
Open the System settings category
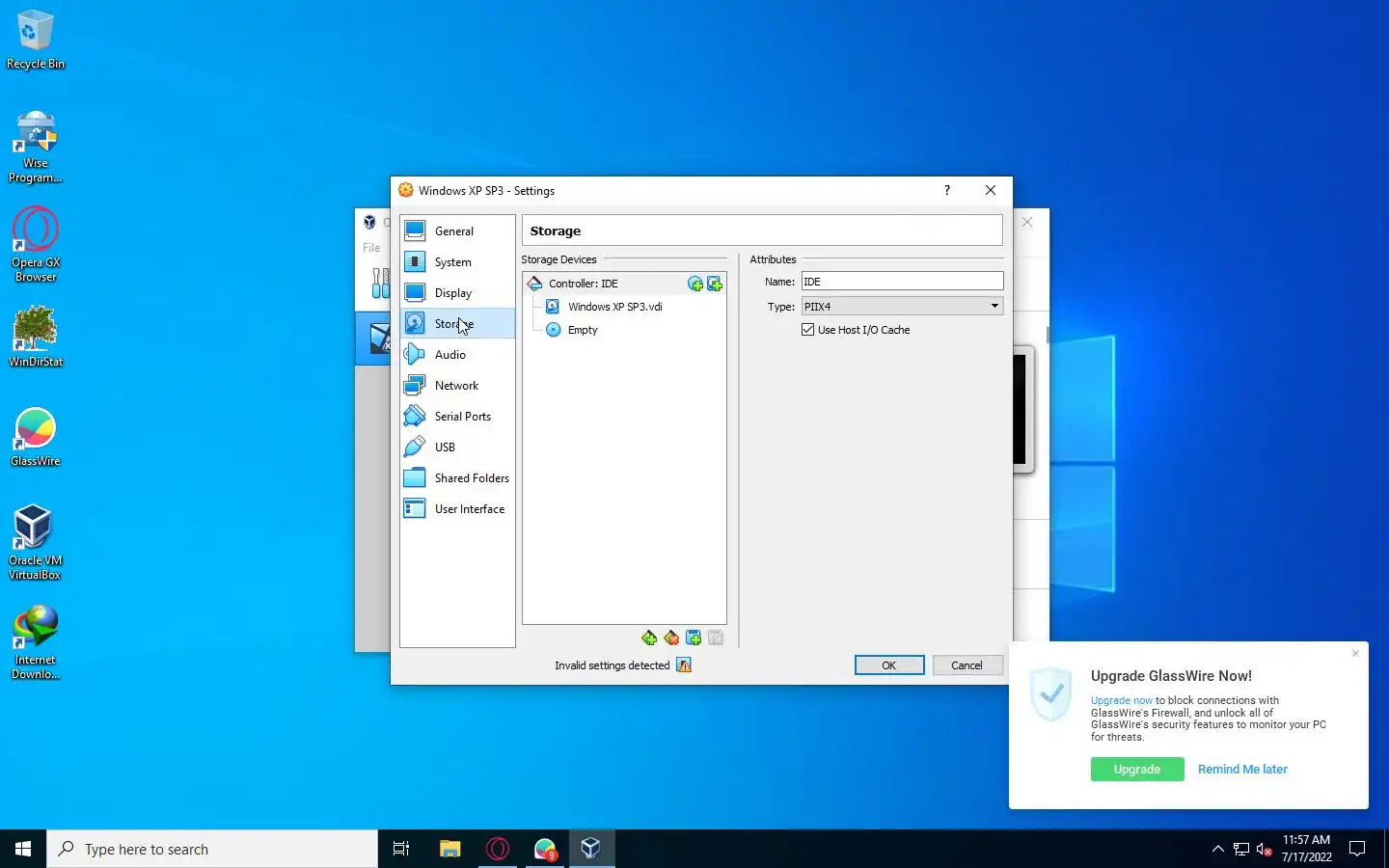click(457, 262)
